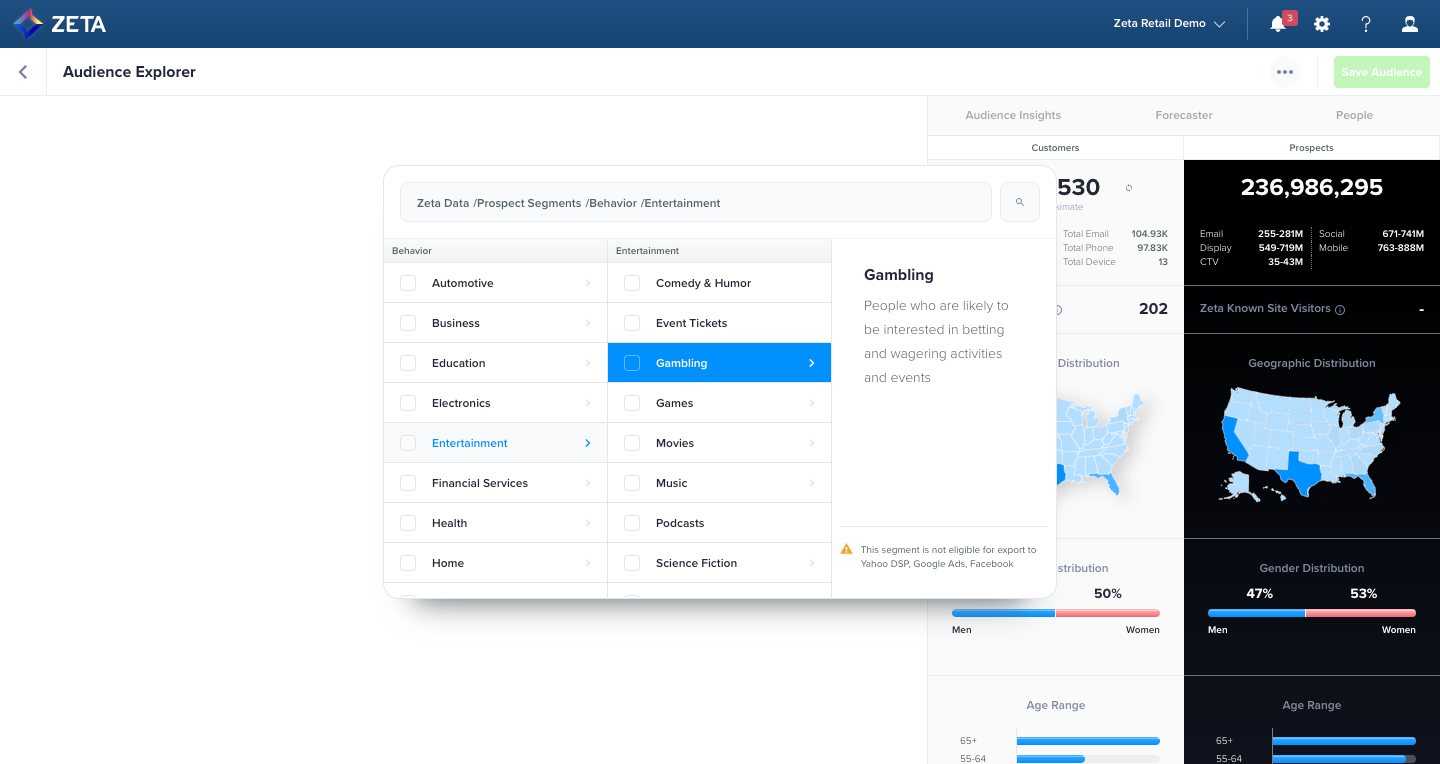The image size is (1440, 764).
Task: Open the Zeta Retail Demo account dropdown
Action: pyautogui.click(x=1168, y=23)
